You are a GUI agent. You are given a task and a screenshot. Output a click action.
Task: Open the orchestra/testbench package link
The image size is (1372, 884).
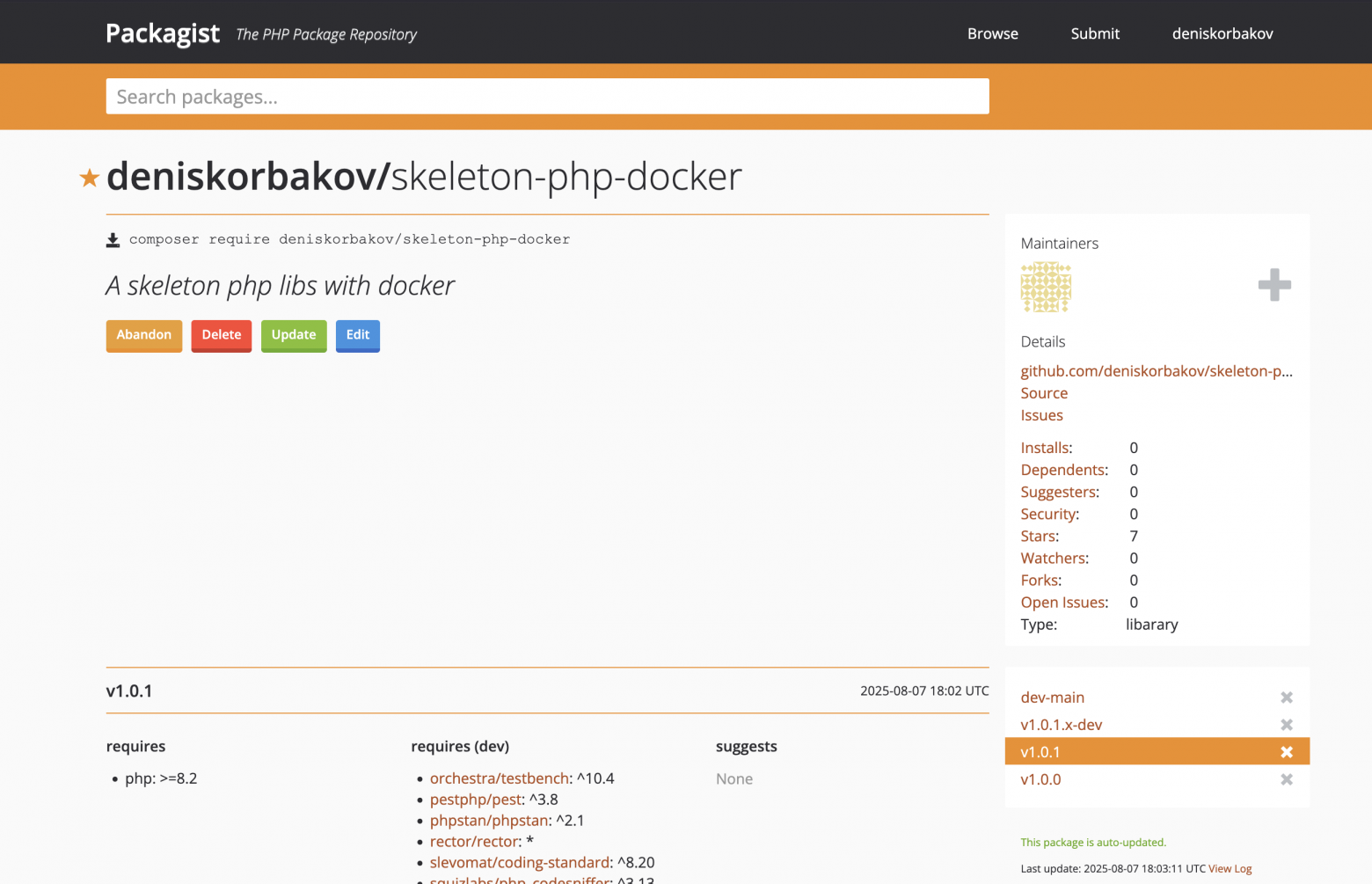pyautogui.click(x=500, y=778)
